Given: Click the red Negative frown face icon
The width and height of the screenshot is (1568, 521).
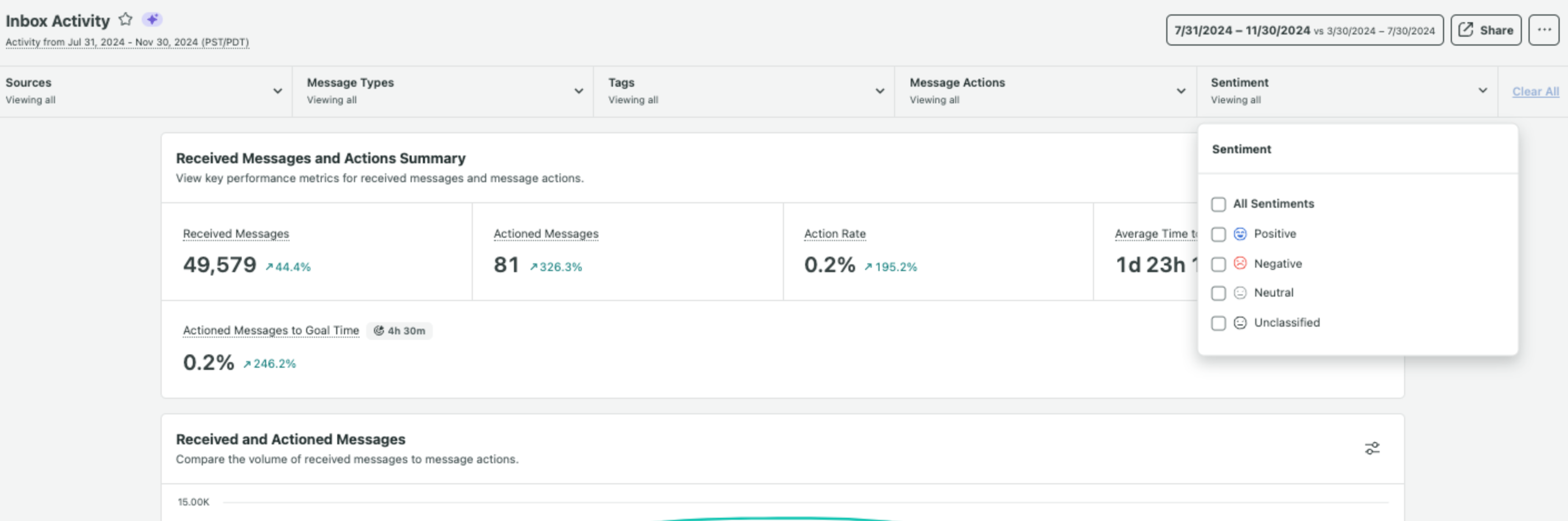Looking at the screenshot, I should (1240, 263).
